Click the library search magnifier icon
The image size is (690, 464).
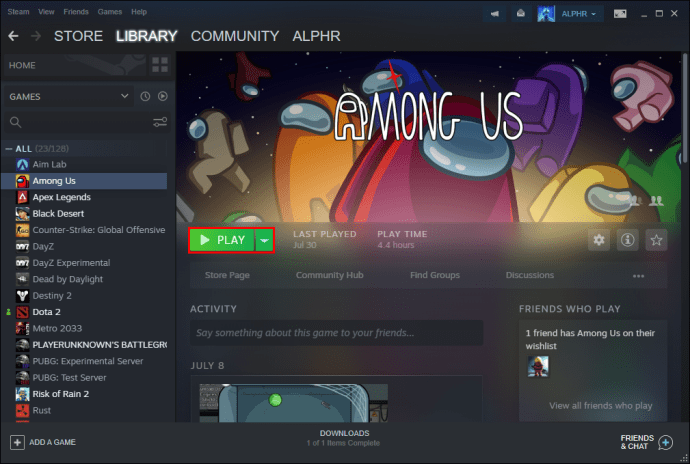tap(15, 122)
